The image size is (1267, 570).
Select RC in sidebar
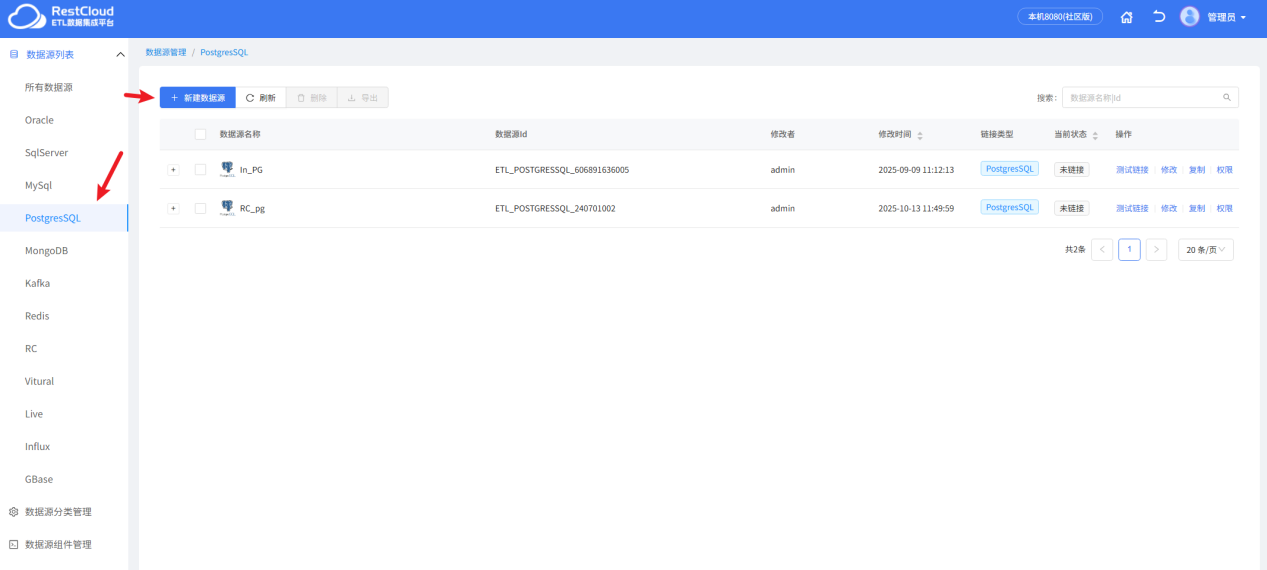click(64, 349)
